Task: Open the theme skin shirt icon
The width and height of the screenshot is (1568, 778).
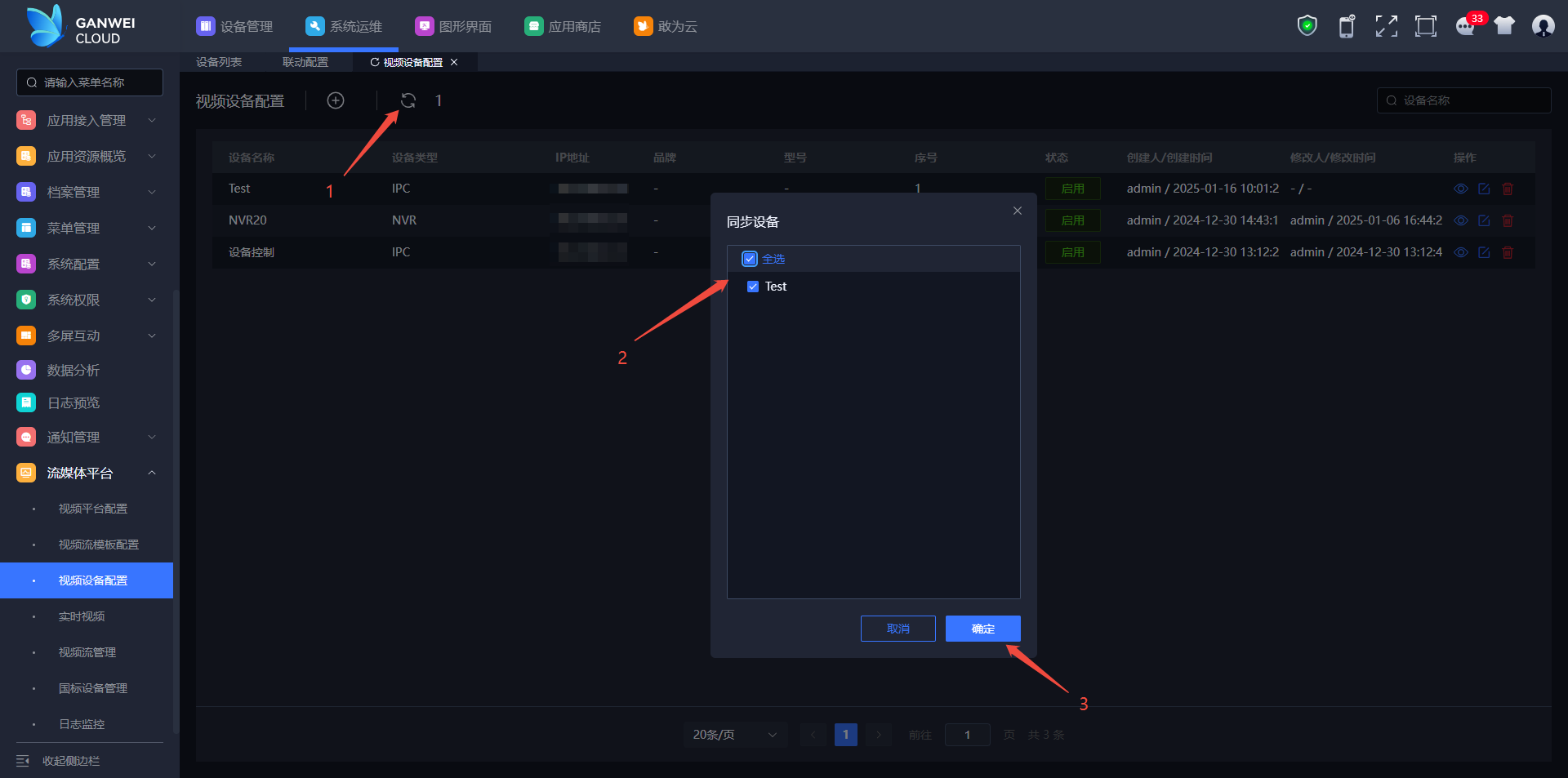Action: (x=1504, y=26)
